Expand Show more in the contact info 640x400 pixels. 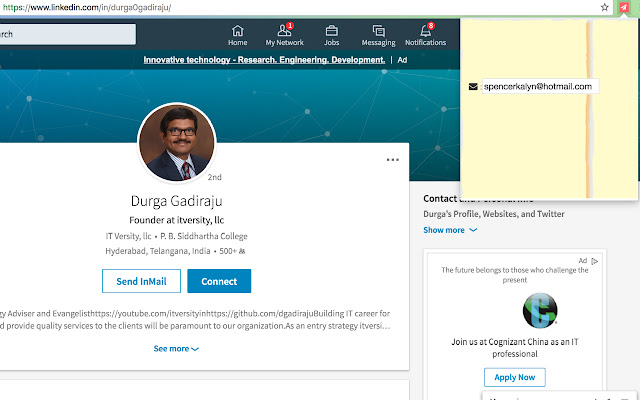450,230
